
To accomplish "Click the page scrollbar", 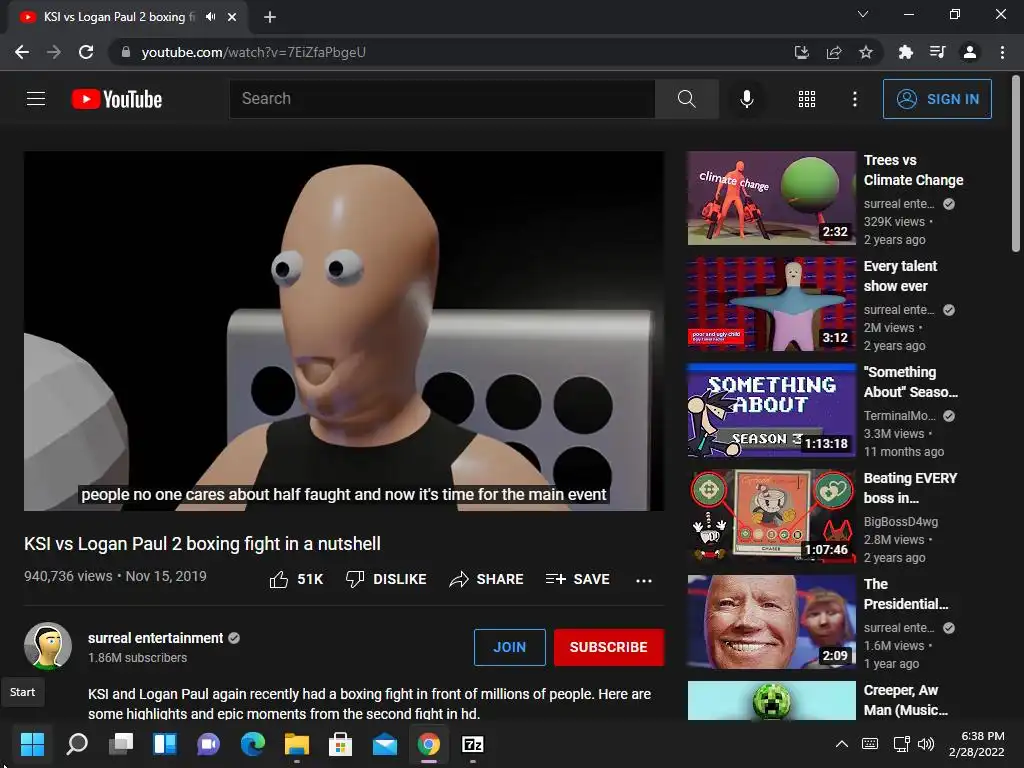I will (1016, 165).
